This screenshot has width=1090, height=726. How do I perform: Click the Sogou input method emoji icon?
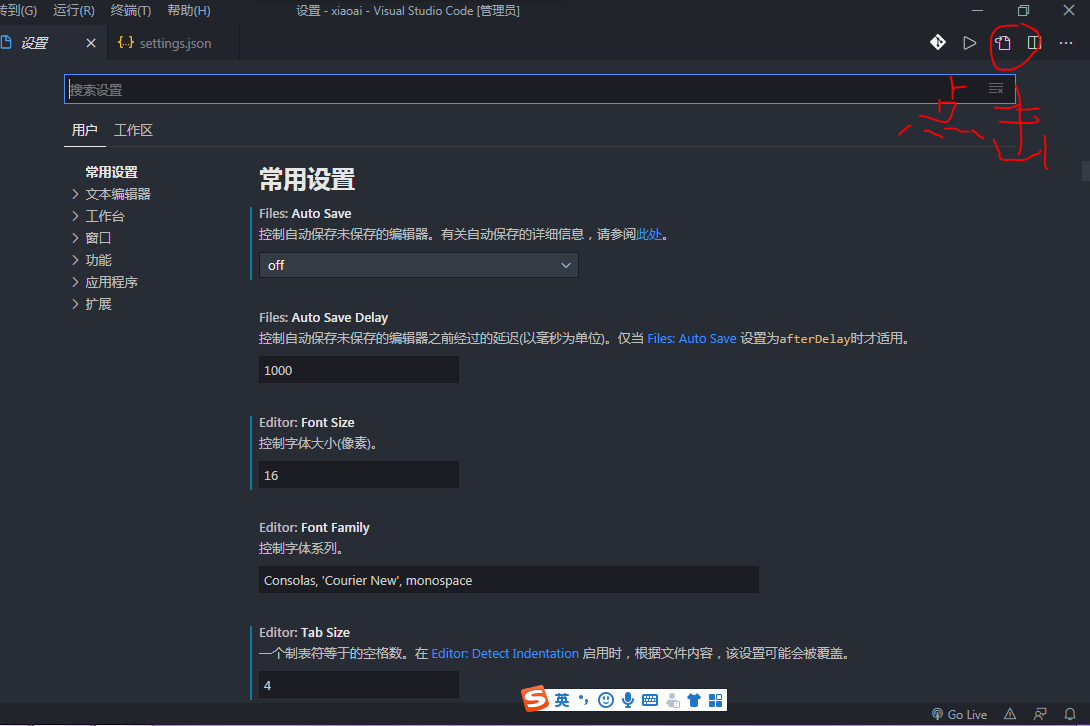click(608, 700)
